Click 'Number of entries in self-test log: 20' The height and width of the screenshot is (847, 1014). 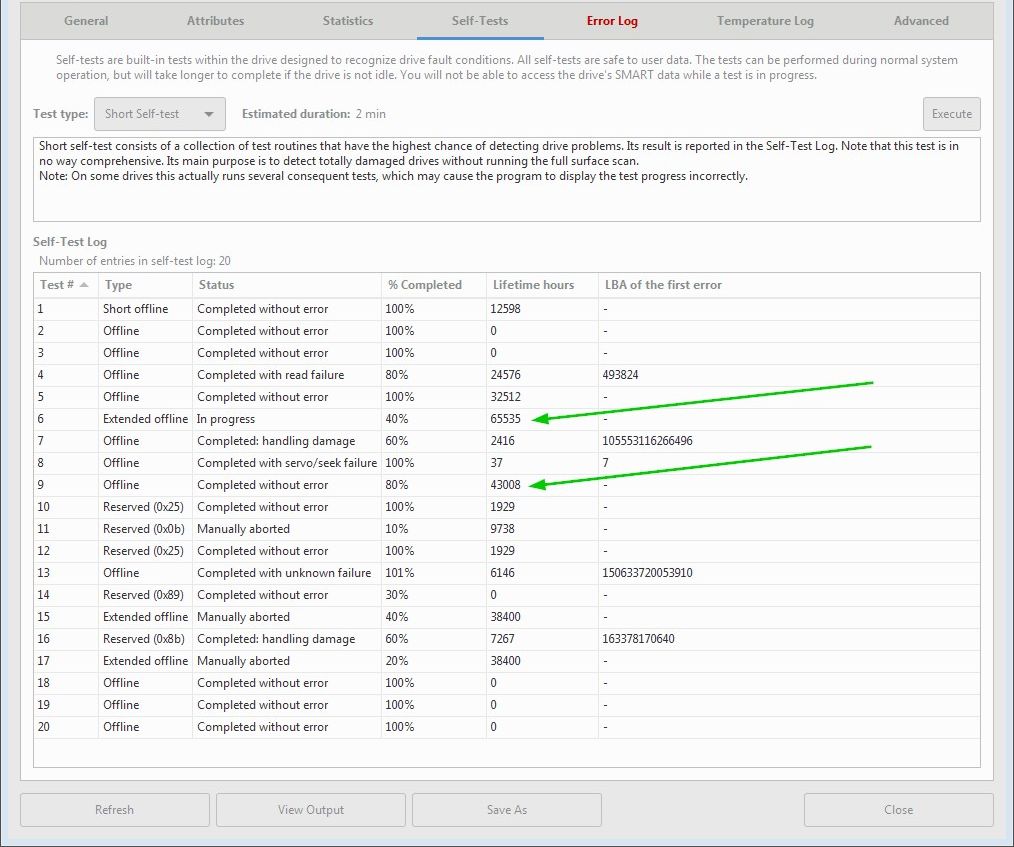(x=135, y=261)
